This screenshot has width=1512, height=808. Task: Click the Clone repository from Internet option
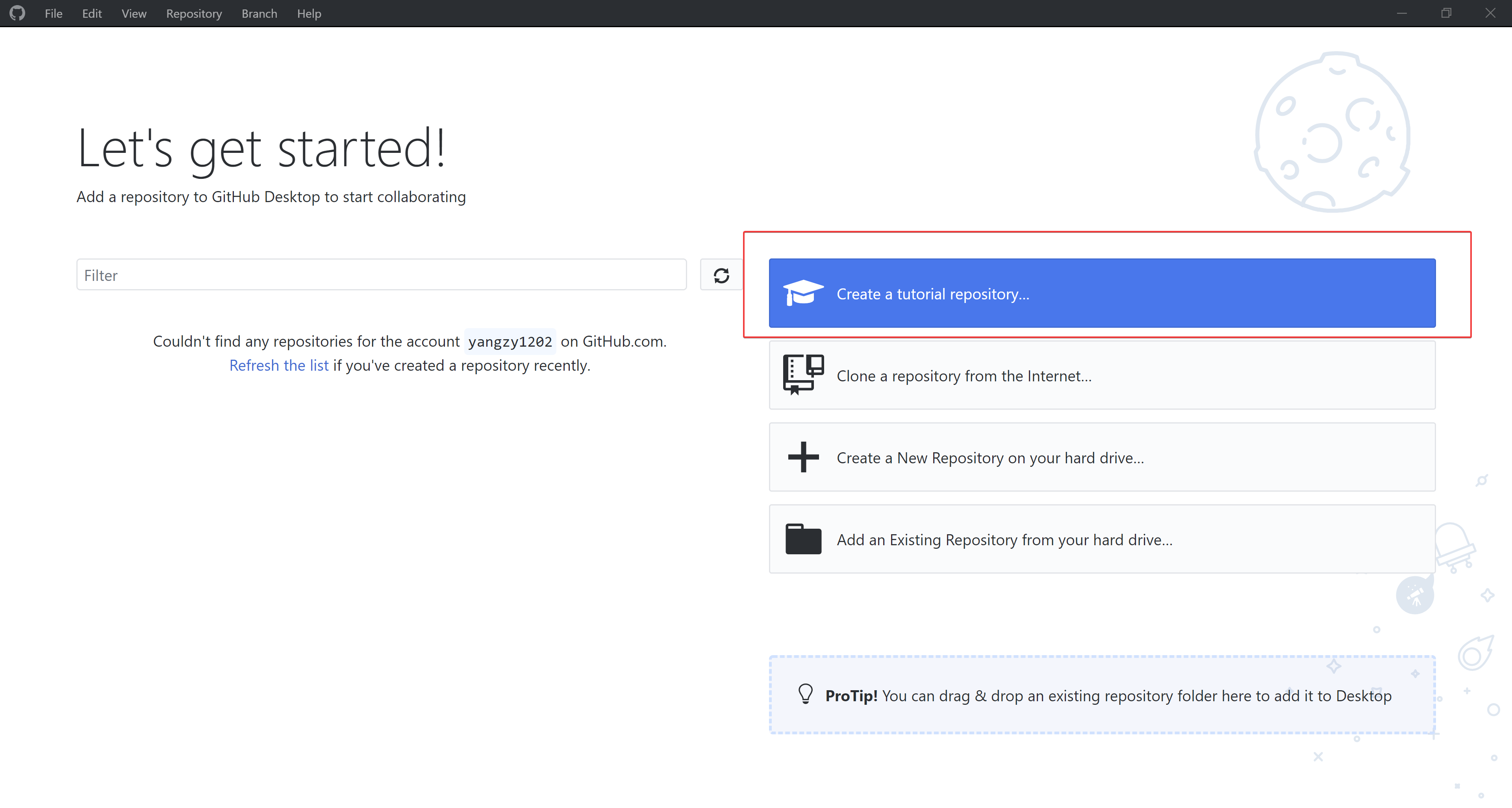[x=1101, y=375]
